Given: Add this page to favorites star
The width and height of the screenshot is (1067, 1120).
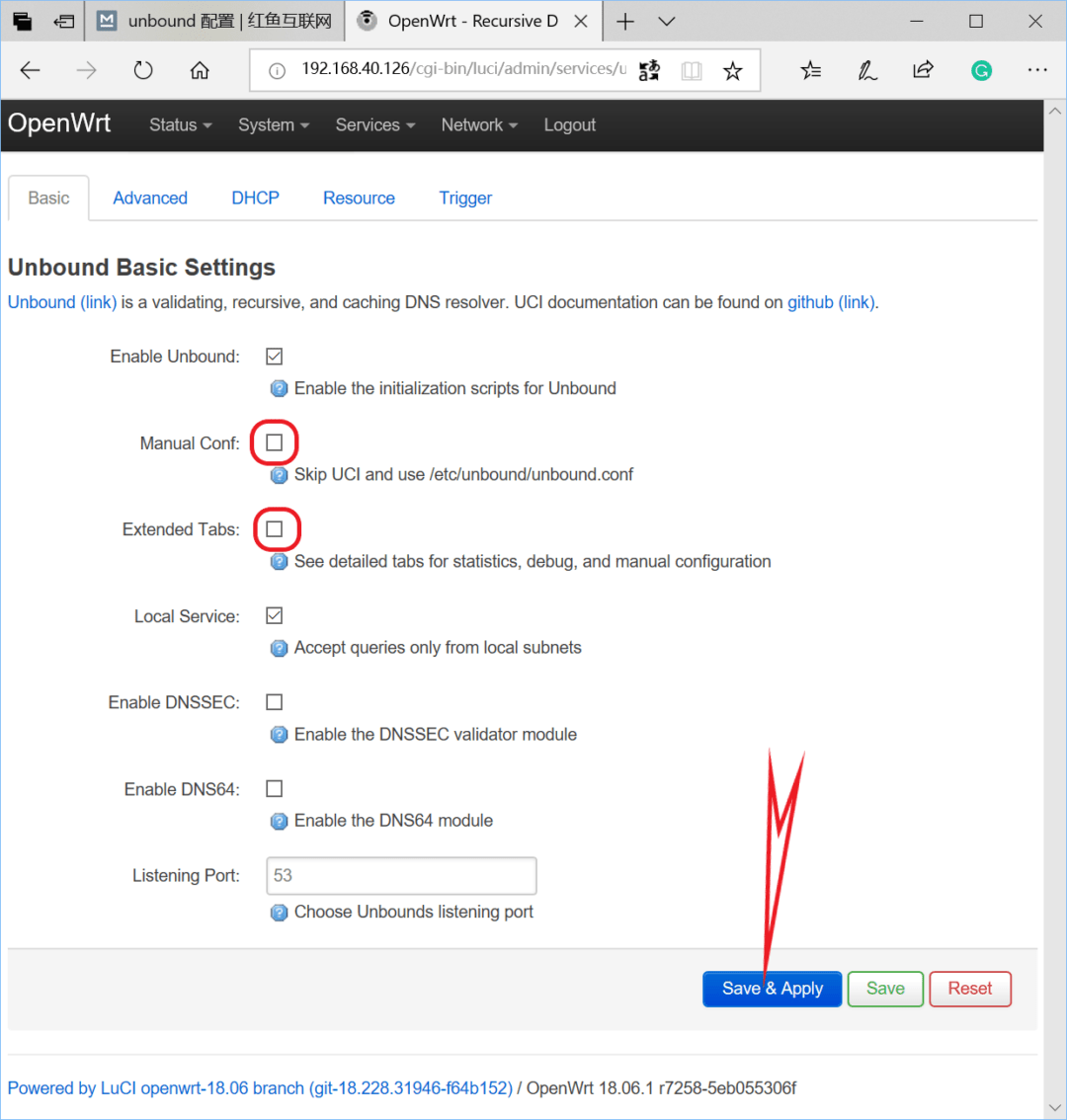Looking at the screenshot, I should [x=732, y=70].
